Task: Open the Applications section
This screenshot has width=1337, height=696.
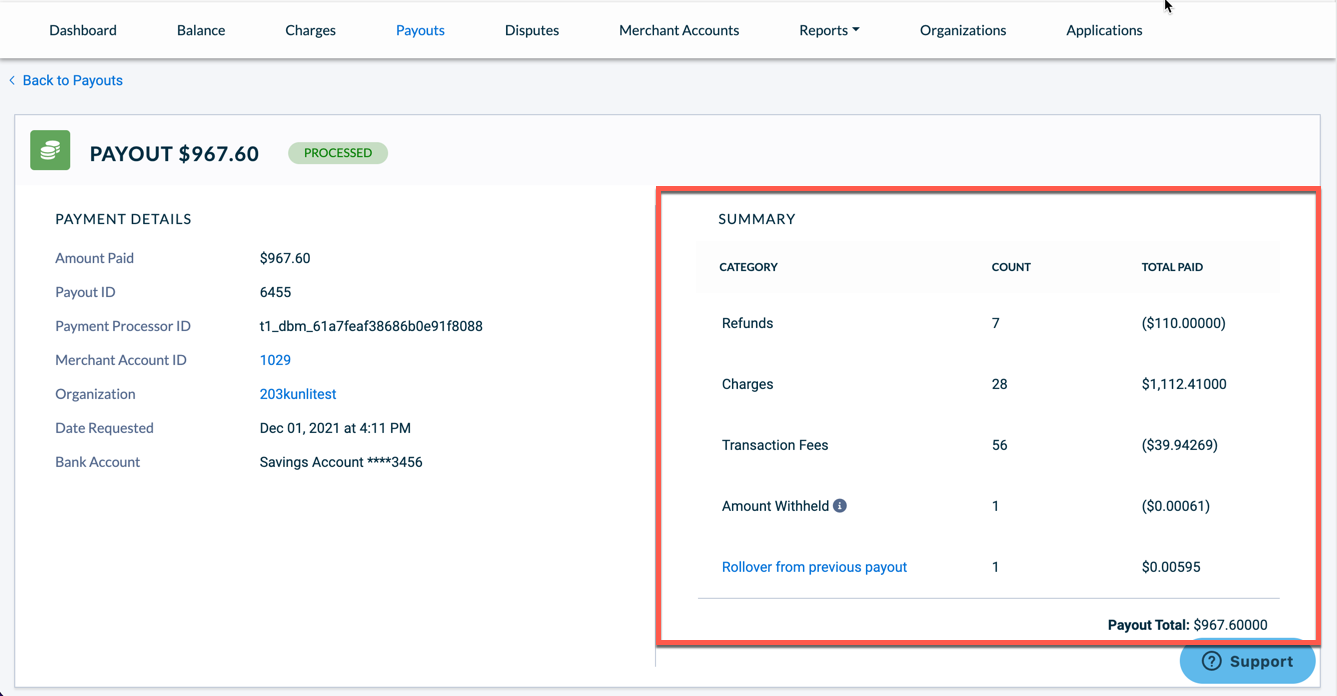Action: pos(1104,30)
